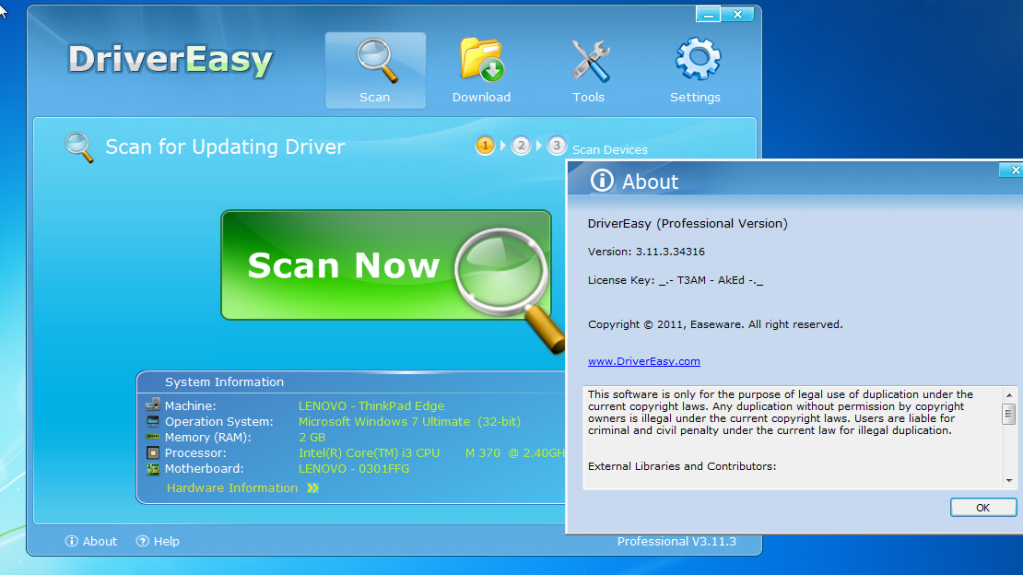The image size is (1023, 575).
Task: Open About link in footer
Action: click(x=91, y=541)
